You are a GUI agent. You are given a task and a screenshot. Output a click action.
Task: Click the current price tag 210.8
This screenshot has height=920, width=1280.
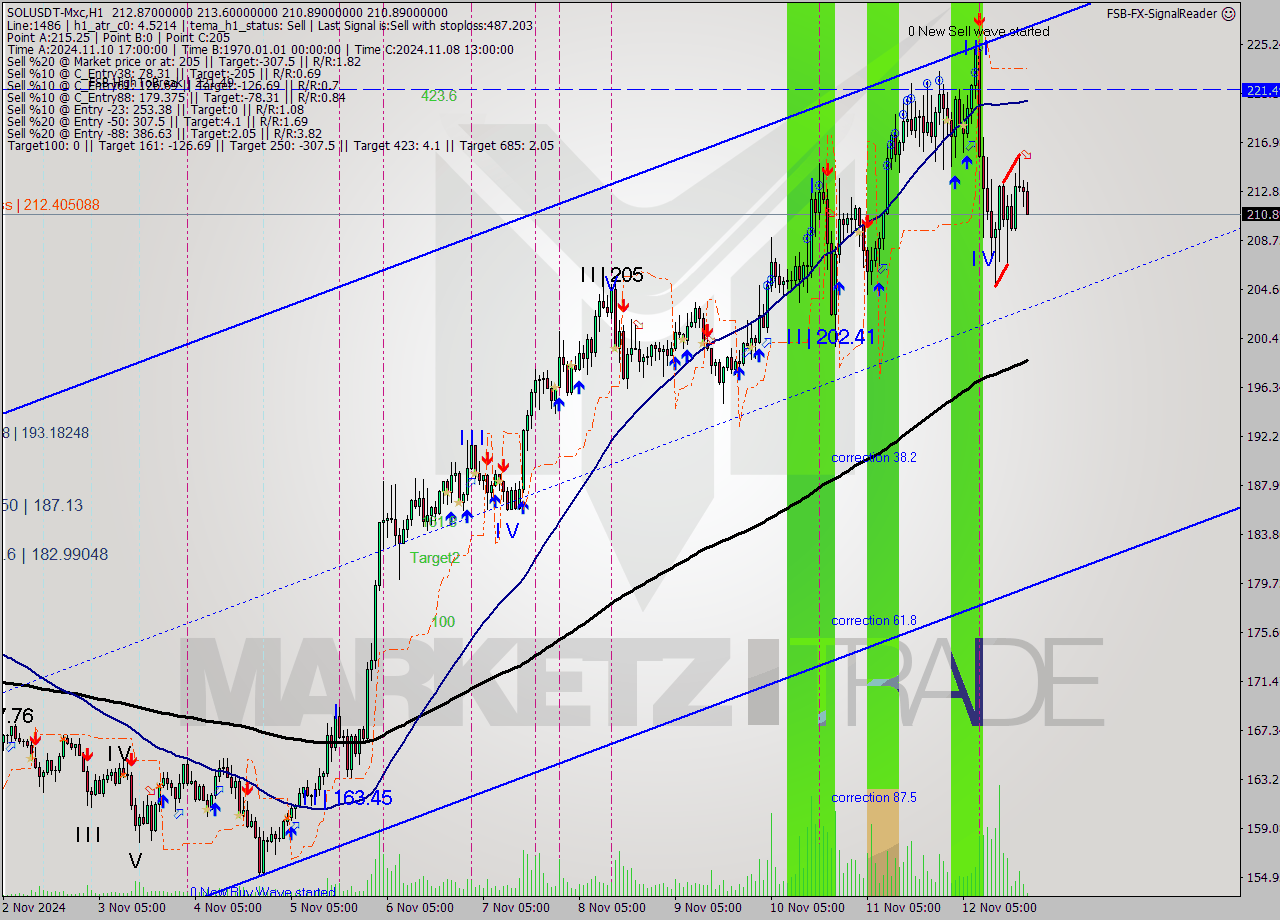click(x=1260, y=214)
